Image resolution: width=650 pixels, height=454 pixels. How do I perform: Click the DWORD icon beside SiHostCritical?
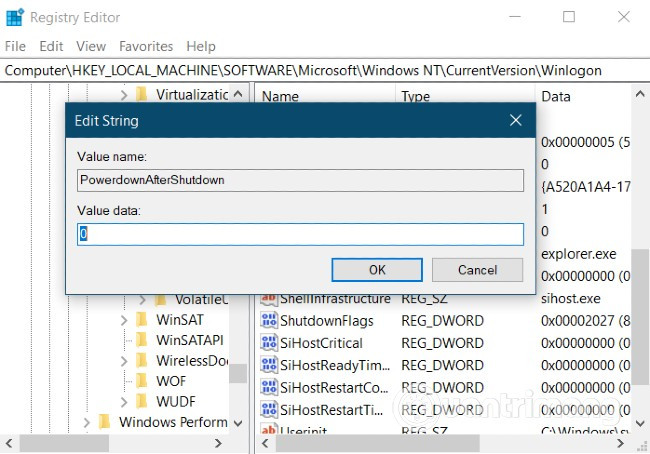pyautogui.click(x=268, y=343)
